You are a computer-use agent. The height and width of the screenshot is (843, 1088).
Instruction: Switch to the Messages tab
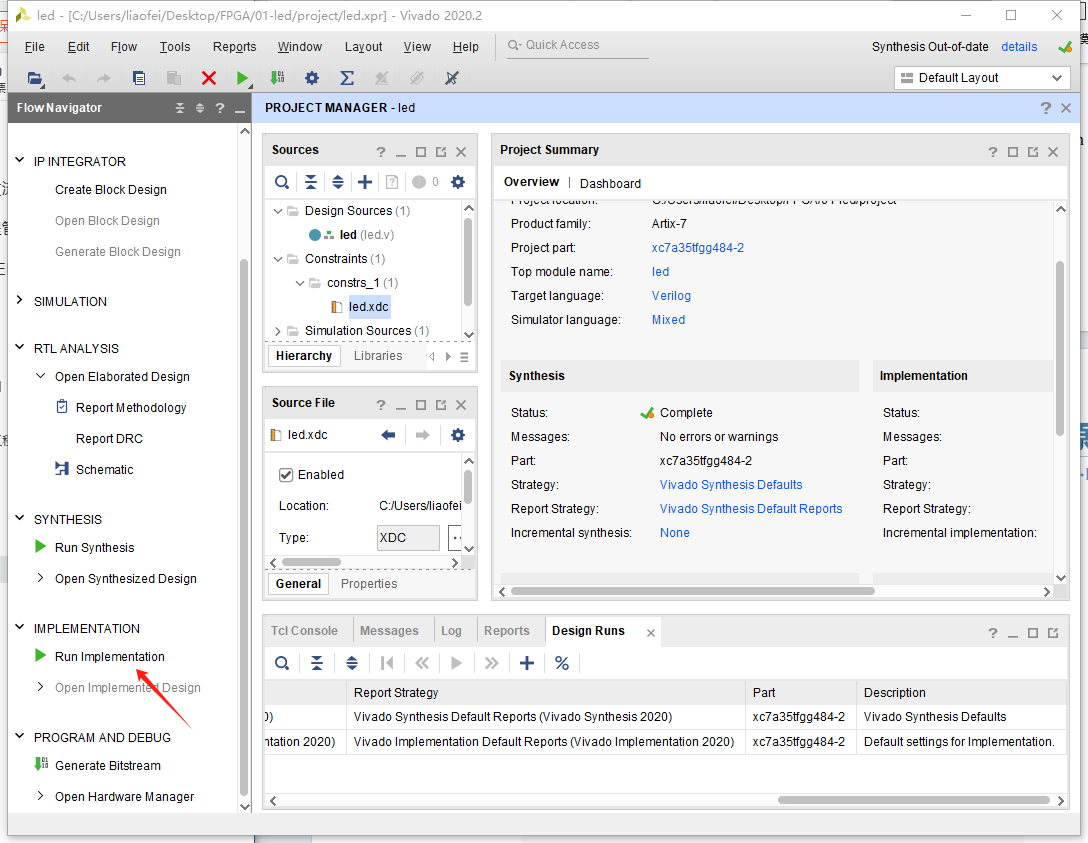(x=389, y=631)
